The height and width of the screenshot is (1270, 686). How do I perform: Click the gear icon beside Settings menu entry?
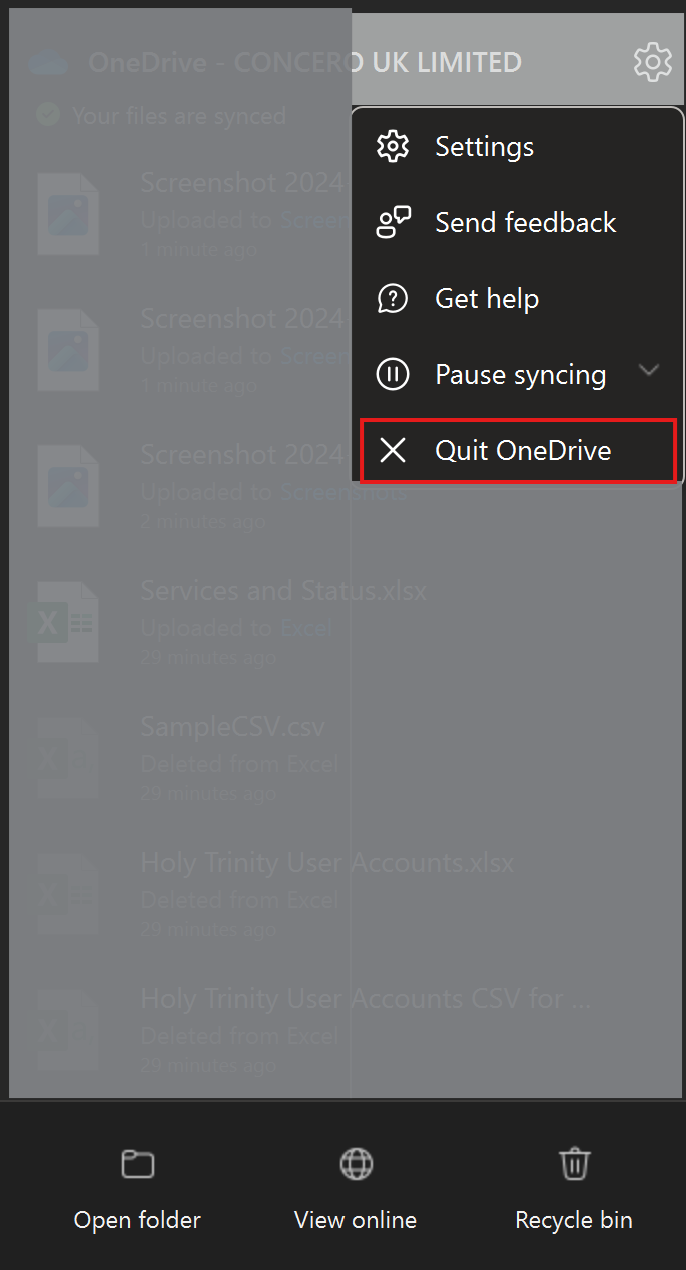(393, 147)
